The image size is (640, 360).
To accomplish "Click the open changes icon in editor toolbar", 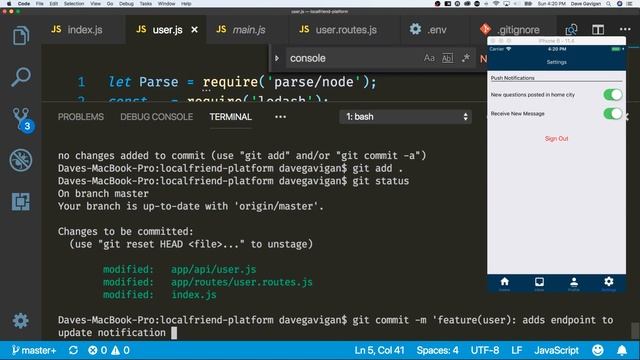I will click(x=571, y=29).
